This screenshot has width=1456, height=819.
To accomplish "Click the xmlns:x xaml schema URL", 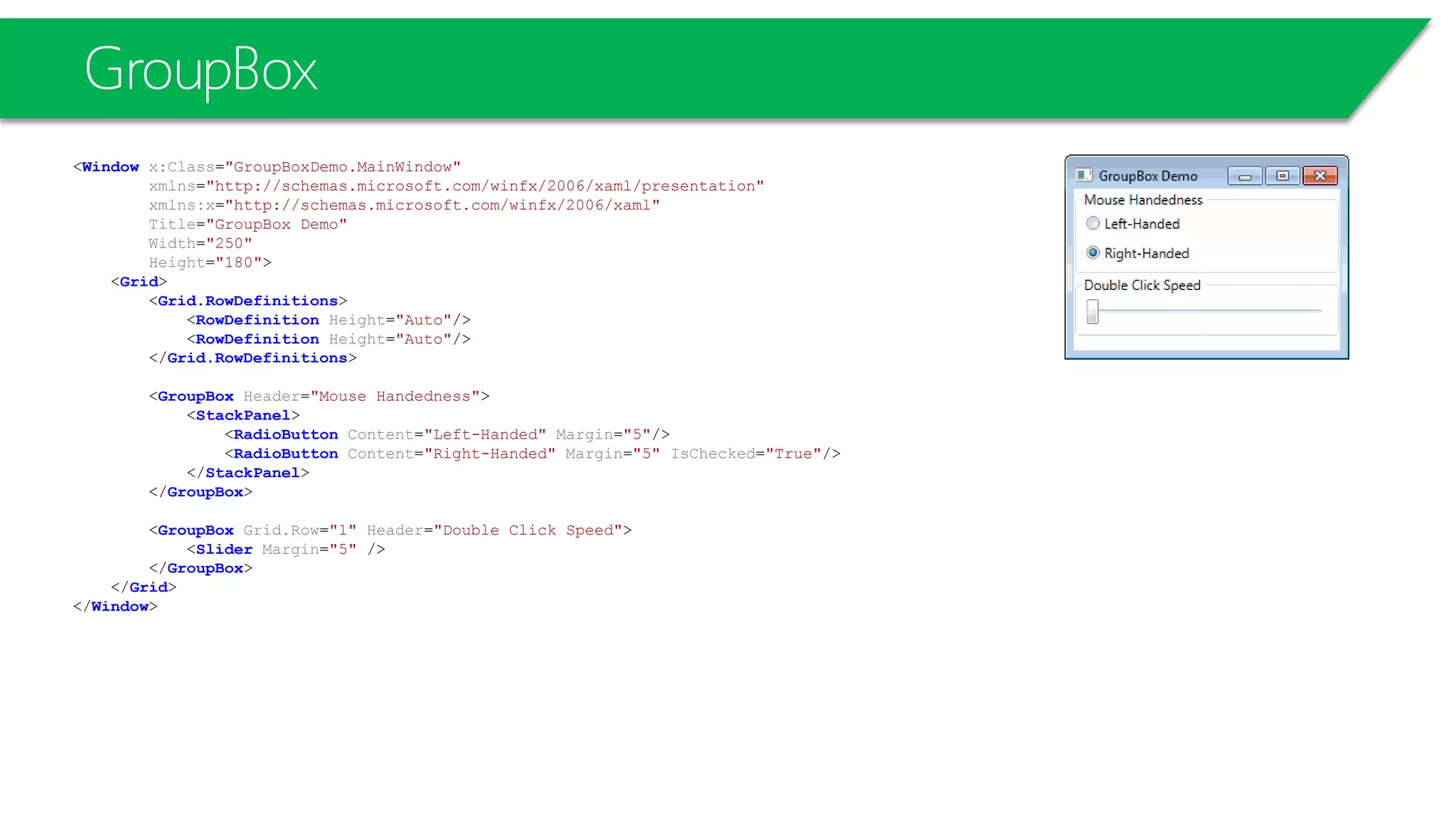I will [x=442, y=205].
